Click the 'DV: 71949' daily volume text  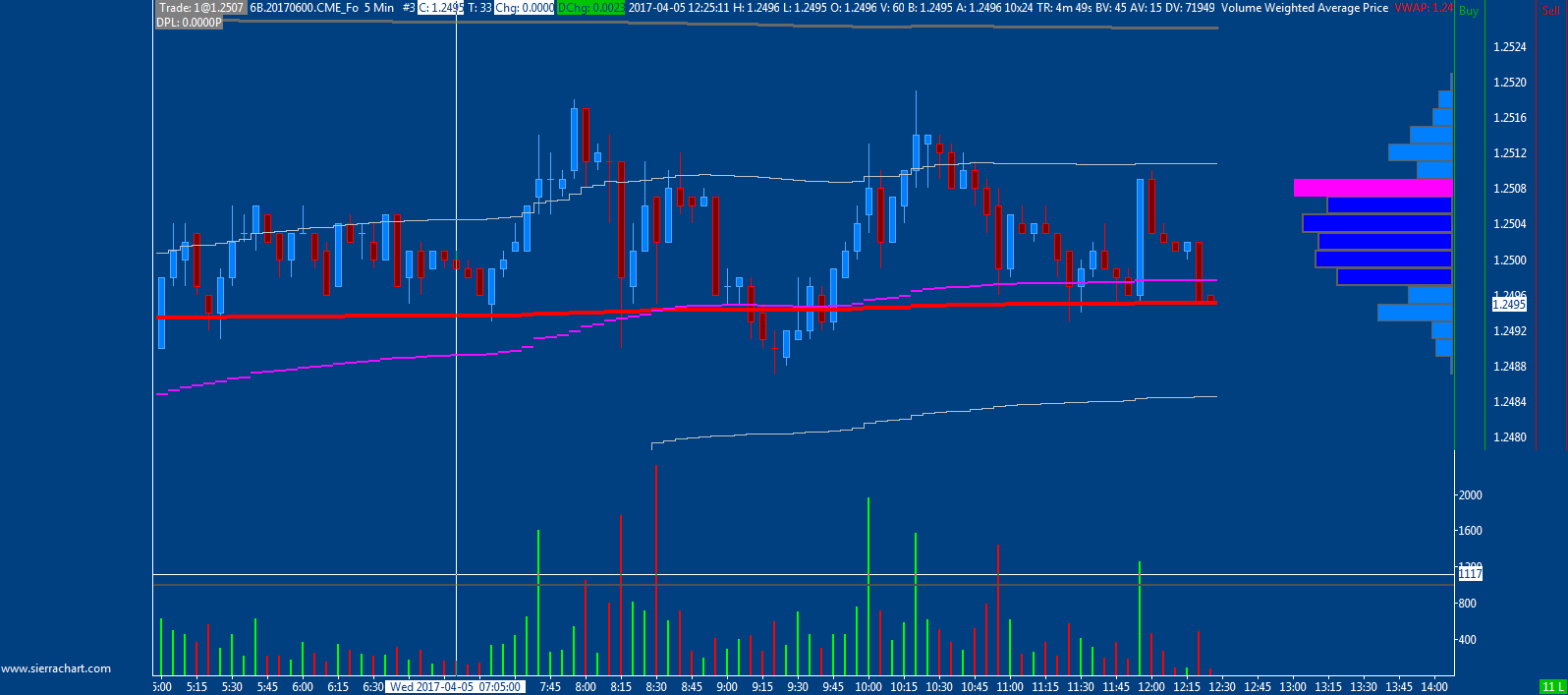tap(1190, 8)
